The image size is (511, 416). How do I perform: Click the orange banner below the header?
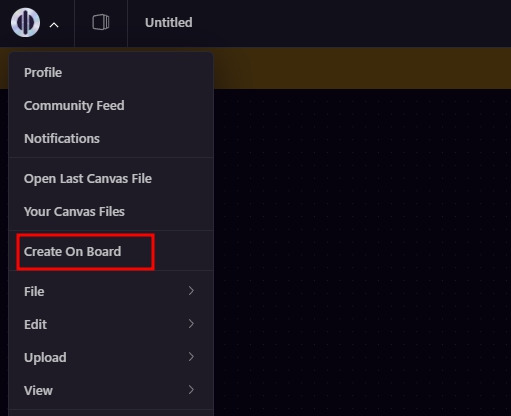362,68
